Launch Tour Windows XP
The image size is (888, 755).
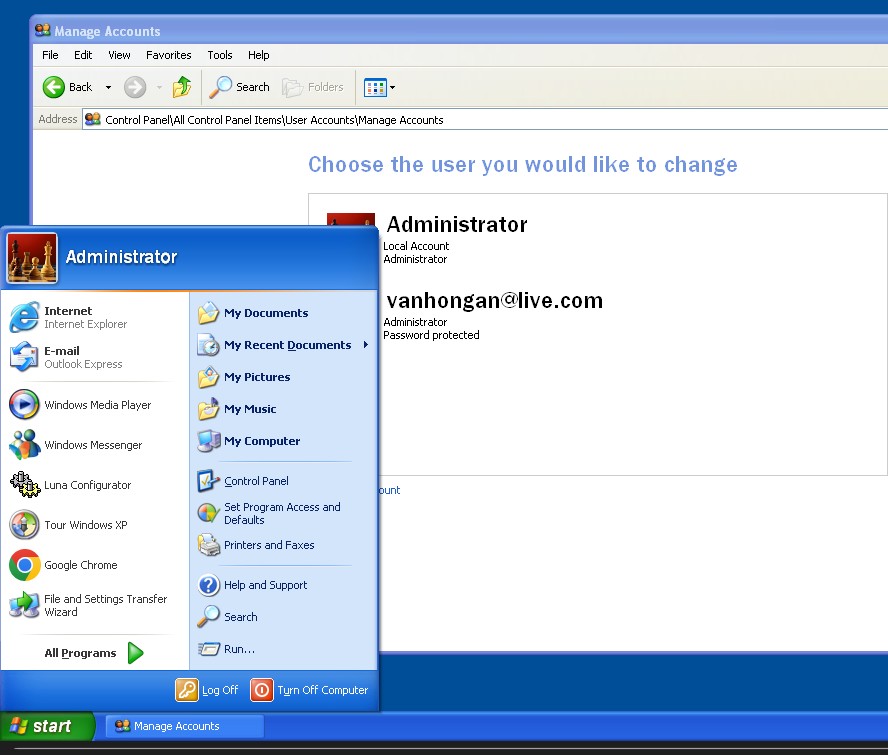(x=85, y=525)
